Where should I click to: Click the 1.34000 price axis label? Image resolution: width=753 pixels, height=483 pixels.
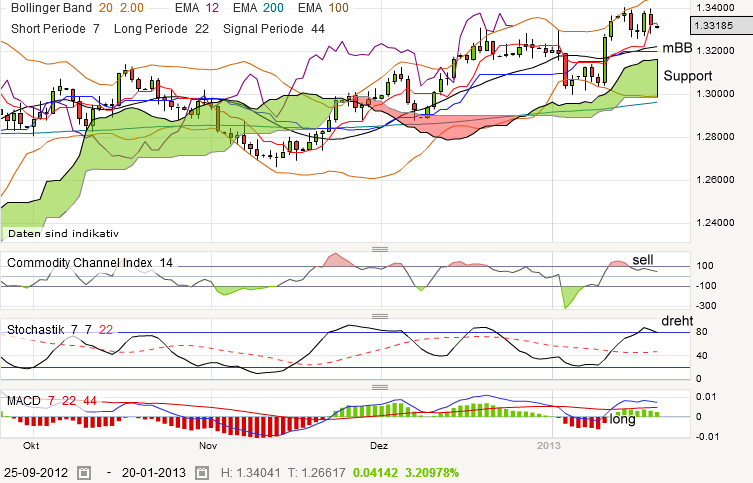(716, 8)
